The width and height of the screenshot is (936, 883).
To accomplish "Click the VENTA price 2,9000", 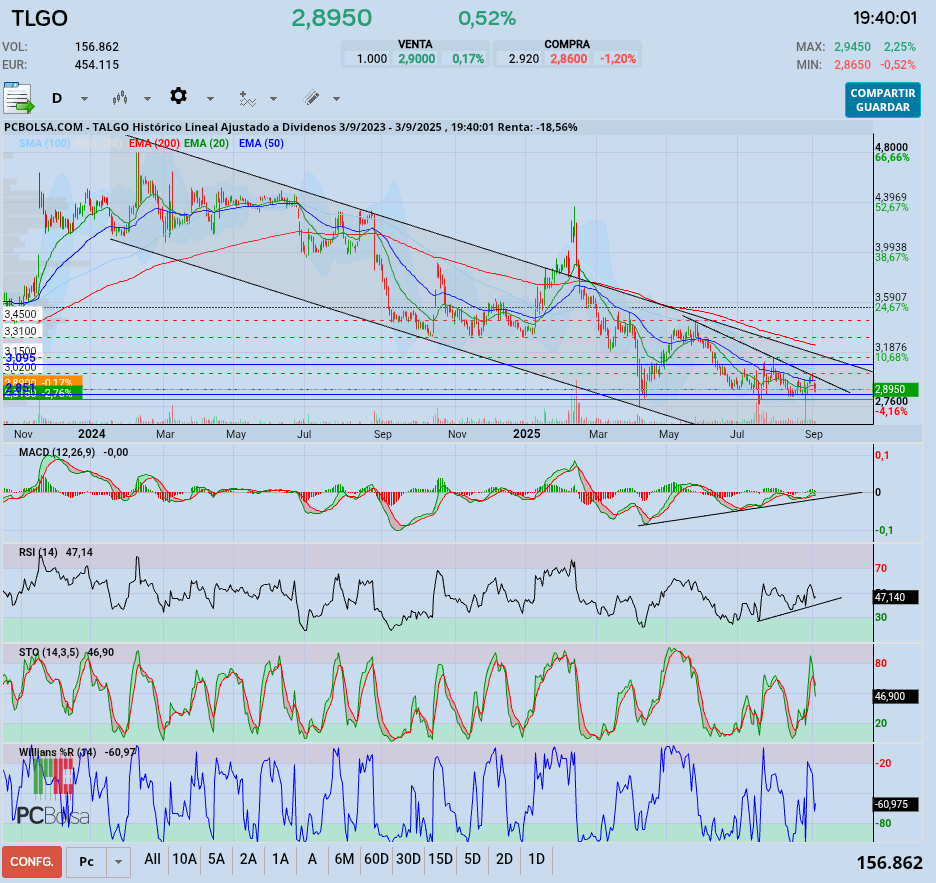I will 417,59.
